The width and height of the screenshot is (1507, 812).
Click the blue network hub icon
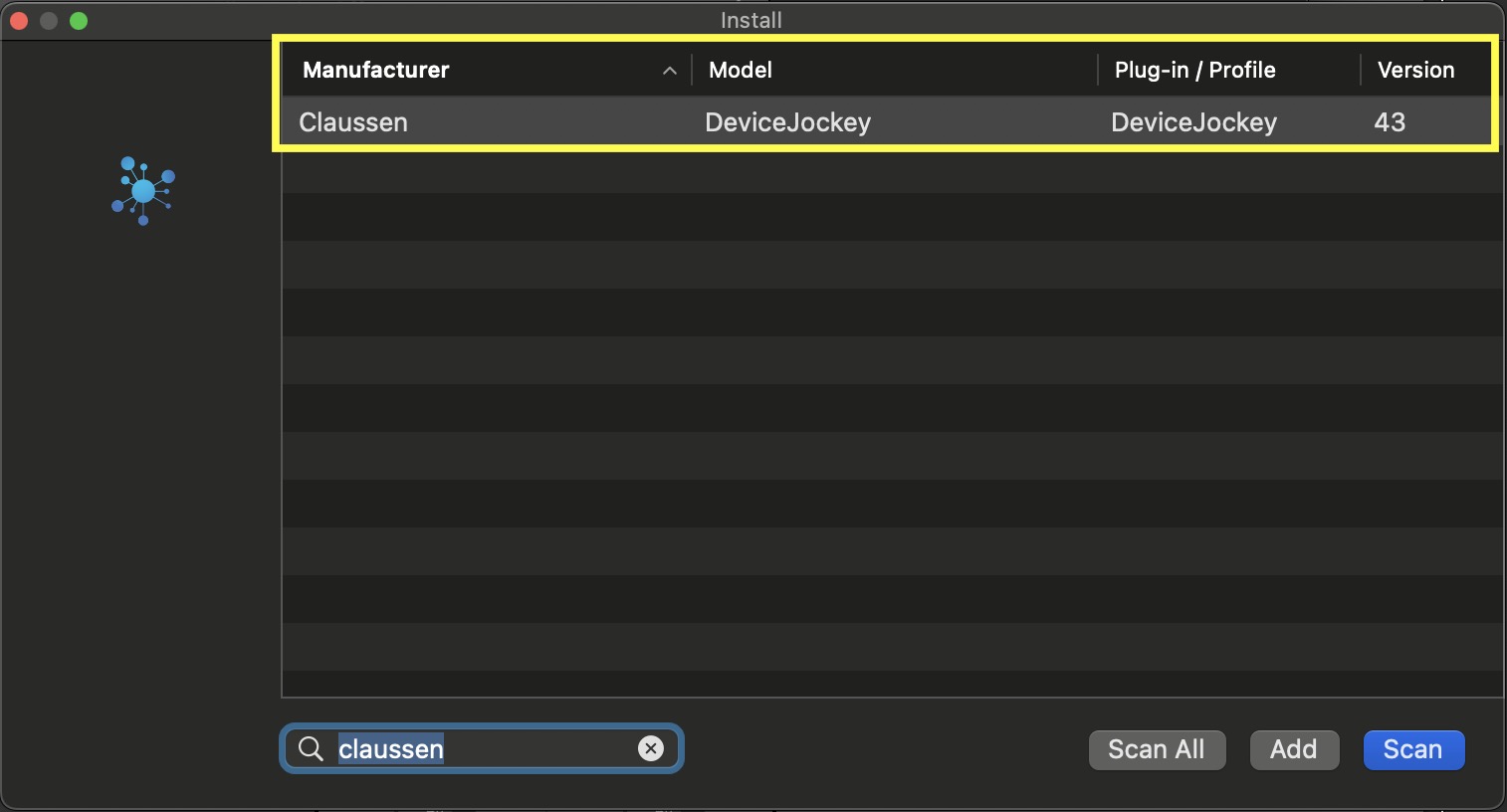[x=143, y=190]
